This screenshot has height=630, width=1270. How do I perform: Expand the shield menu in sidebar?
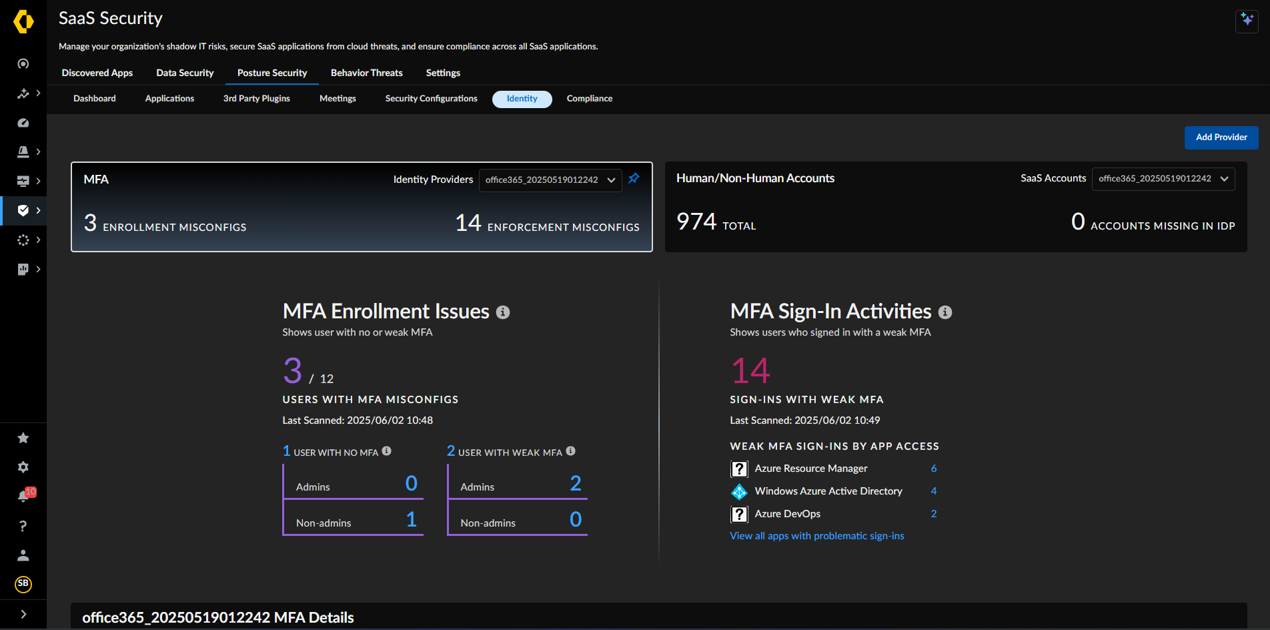38,210
